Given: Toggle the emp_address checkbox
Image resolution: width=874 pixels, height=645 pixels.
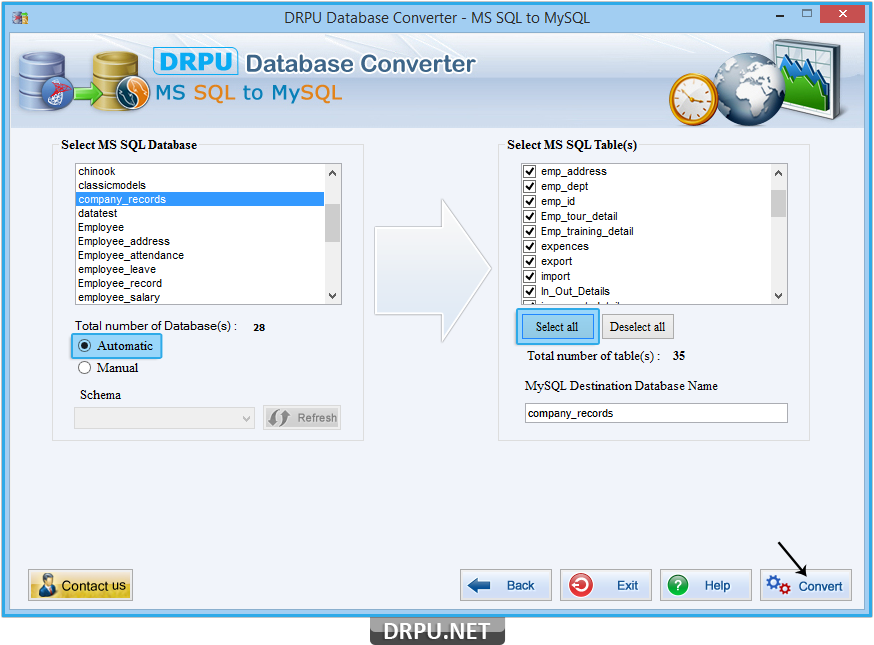Looking at the screenshot, I should click(530, 171).
